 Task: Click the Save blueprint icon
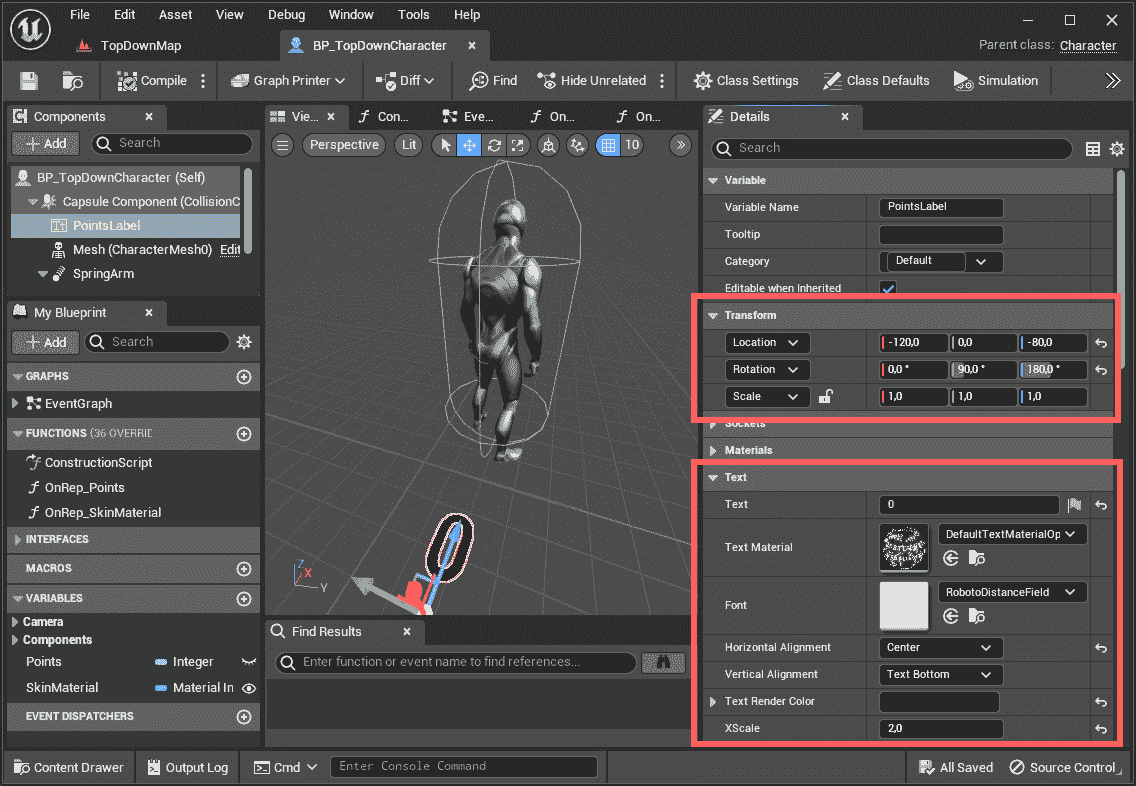(x=29, y=81)
